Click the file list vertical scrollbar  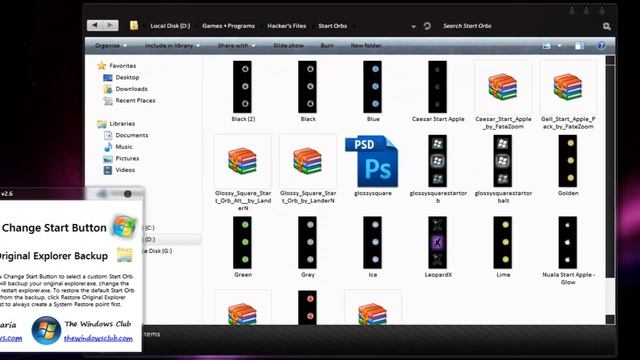click(610, 171)
